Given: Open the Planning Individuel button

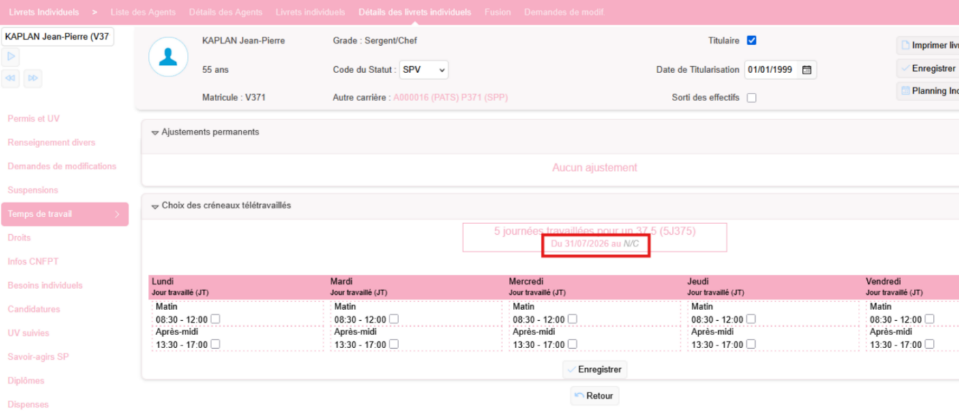Looking at the screenshot, I should 928,91.
